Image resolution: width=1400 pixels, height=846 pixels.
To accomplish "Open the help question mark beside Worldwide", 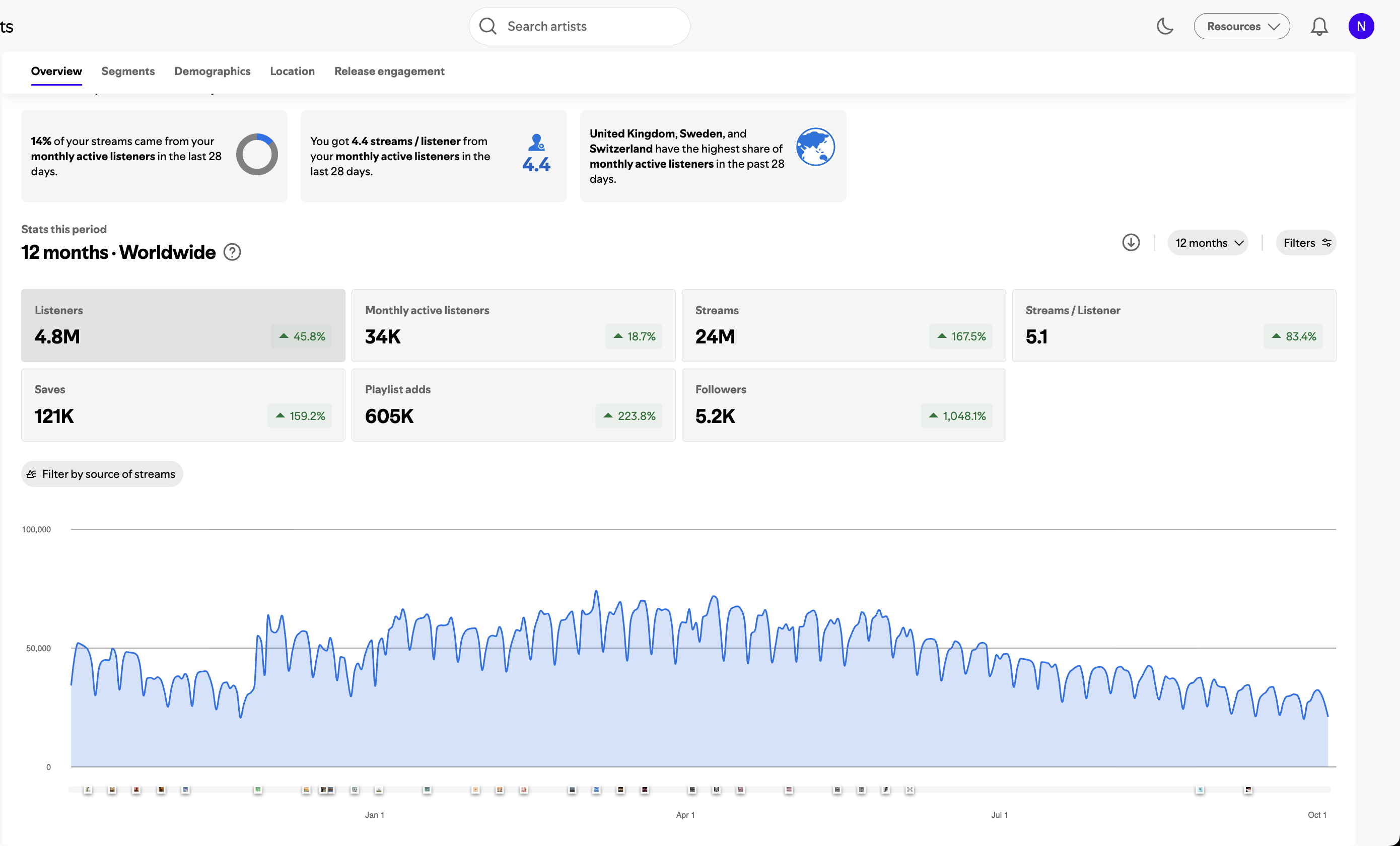I will click(x=232, y=252).
